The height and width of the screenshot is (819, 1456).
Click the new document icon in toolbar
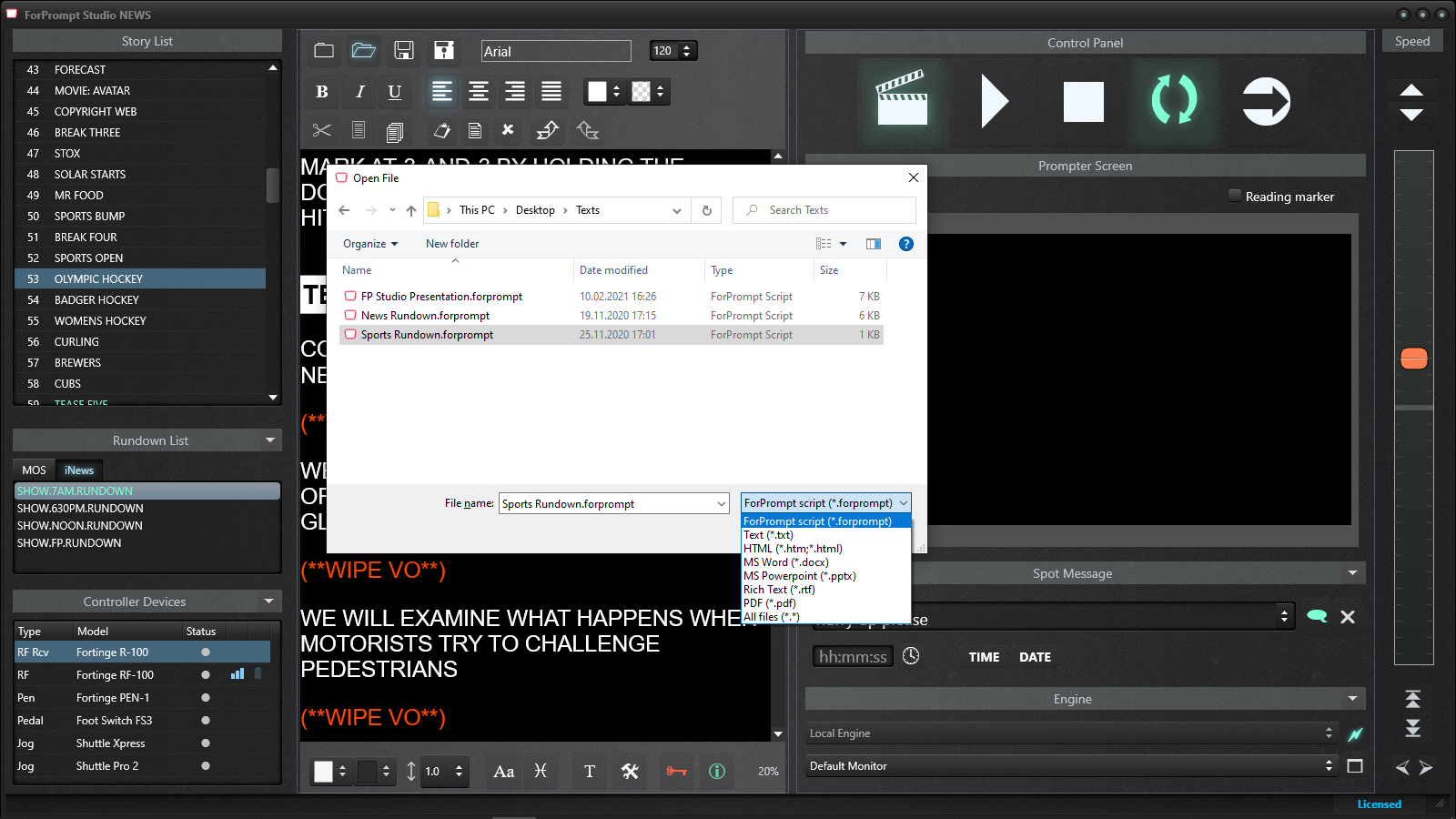(324, 51)
